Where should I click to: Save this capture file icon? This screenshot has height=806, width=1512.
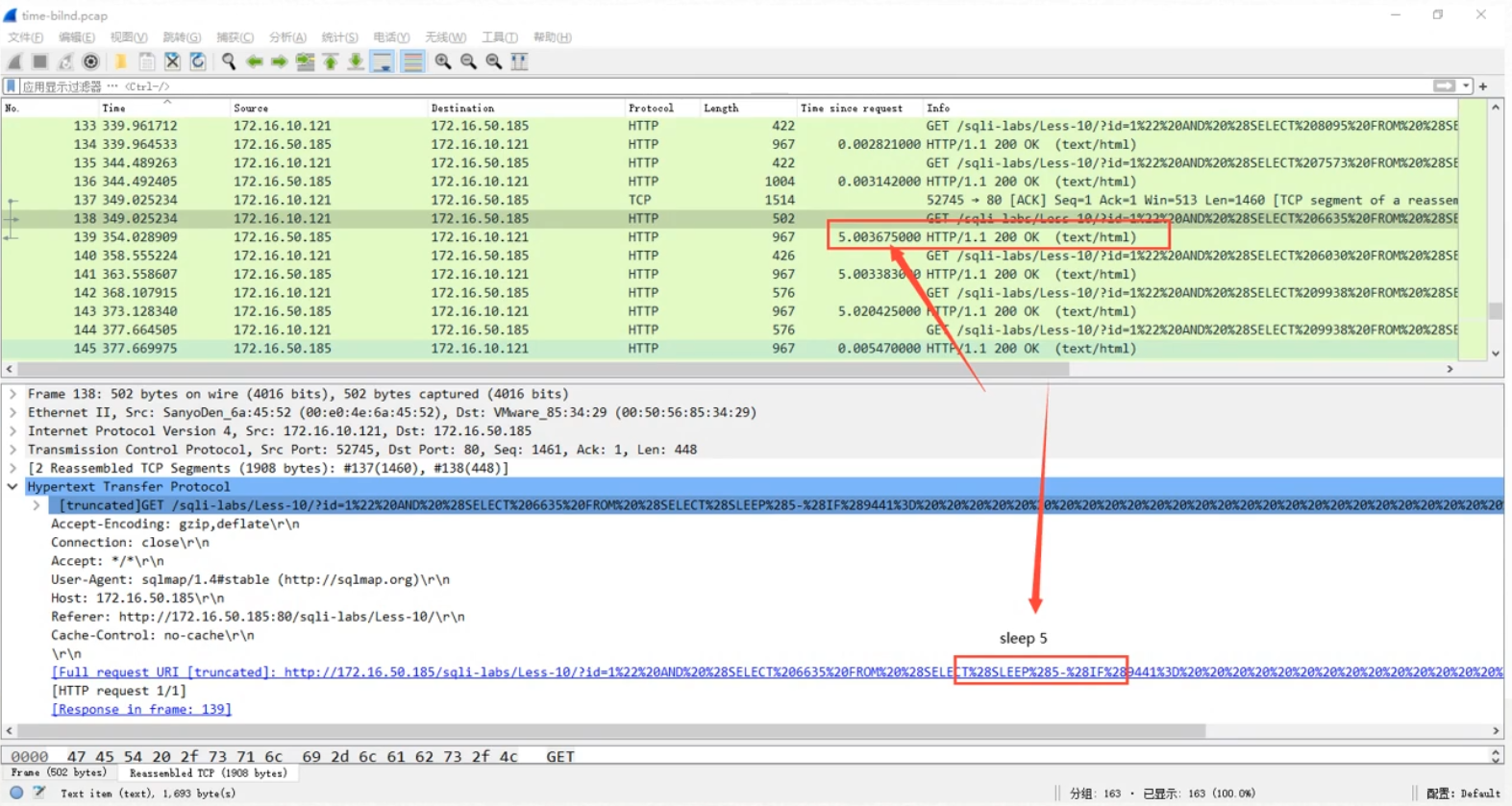pyautogui.click(x=147, y=61)
